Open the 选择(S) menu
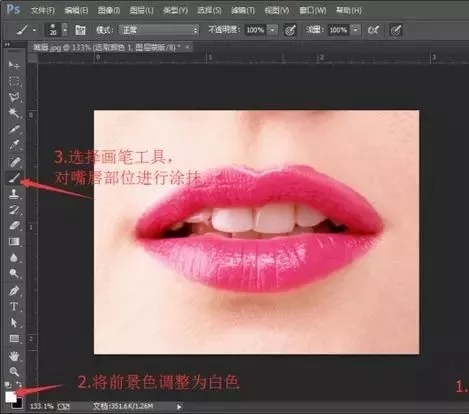This screenshot has width=469, height=414. 209,11
